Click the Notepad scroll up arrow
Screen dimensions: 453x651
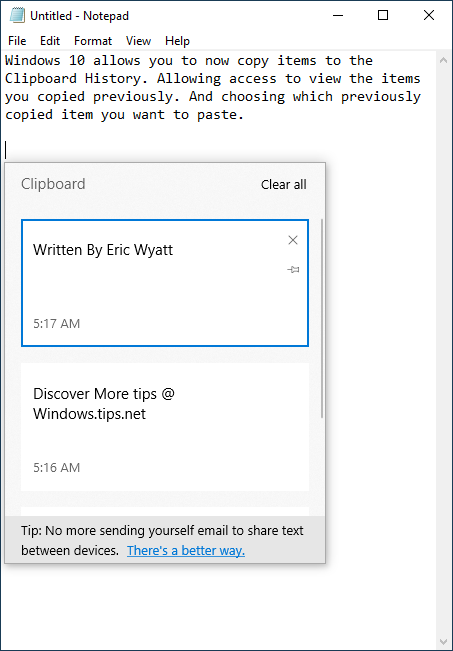(443, 60)
